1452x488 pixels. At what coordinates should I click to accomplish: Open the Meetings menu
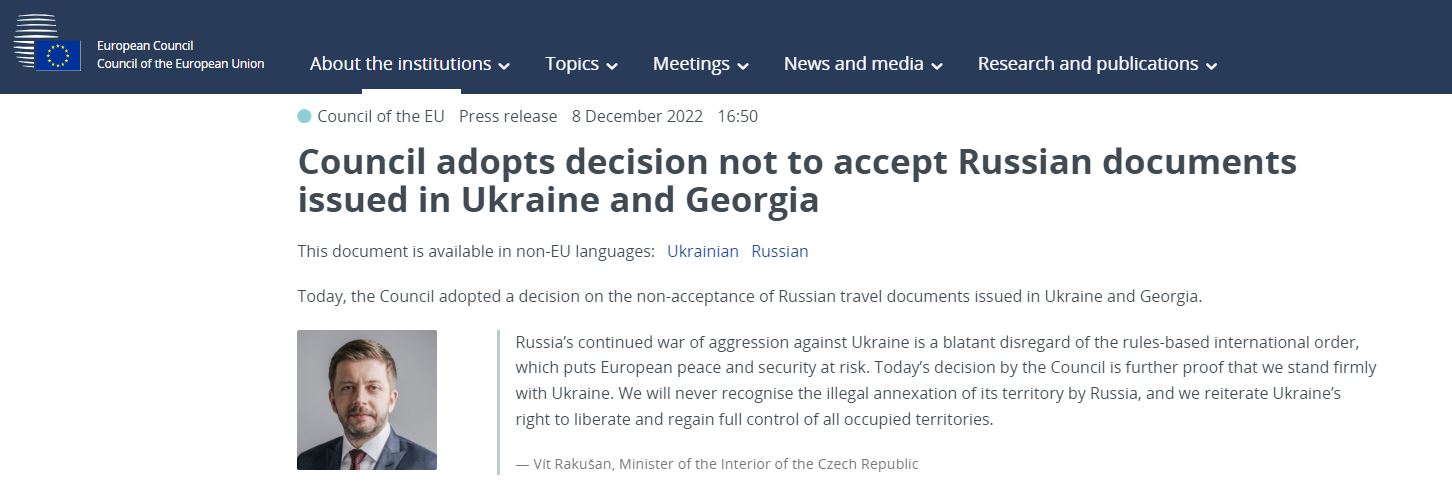(701, 64)
